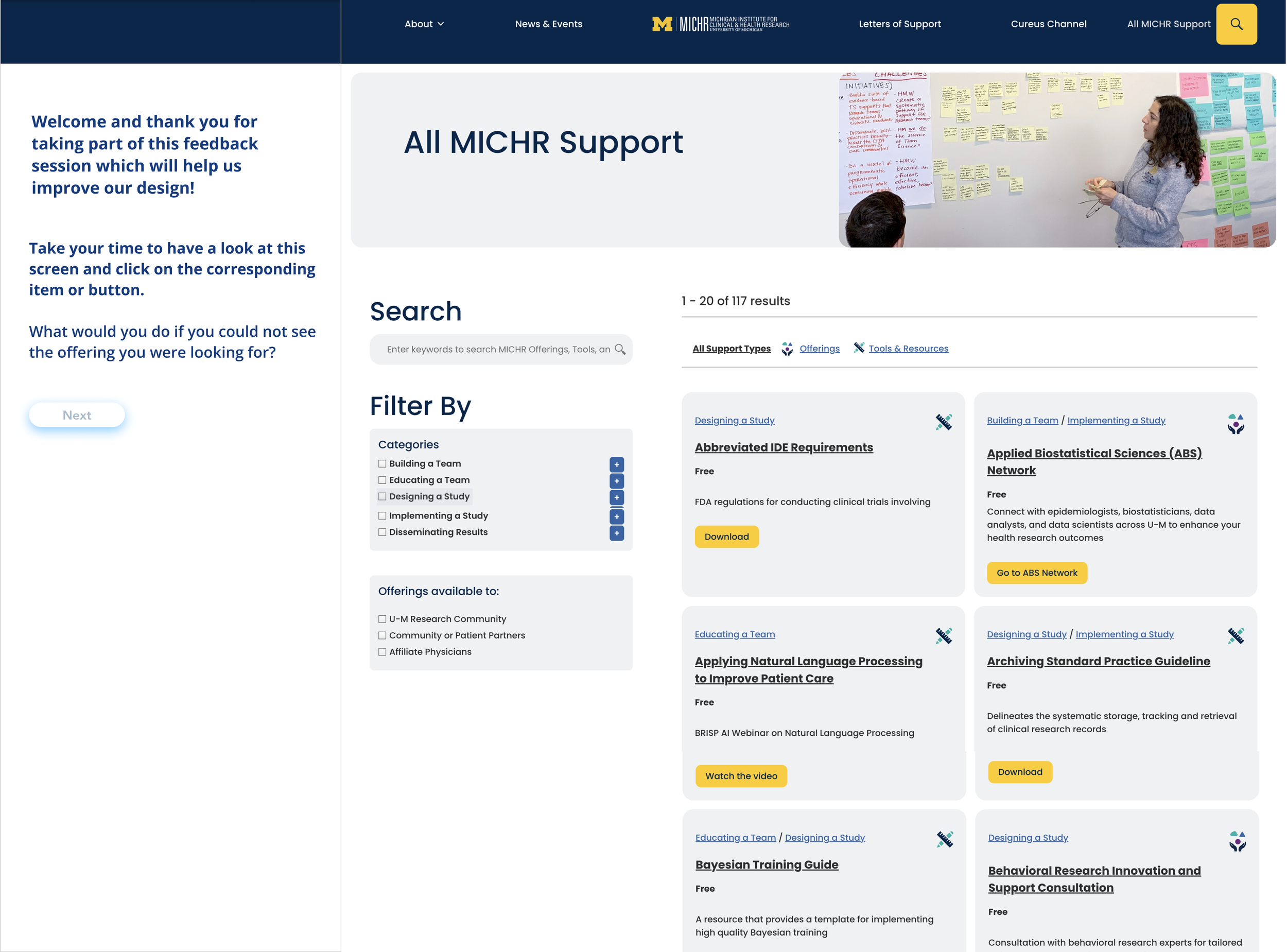Open Archiving Standard Practice Guideline link
1287x952 pixels.
[x=1098, y=662]
